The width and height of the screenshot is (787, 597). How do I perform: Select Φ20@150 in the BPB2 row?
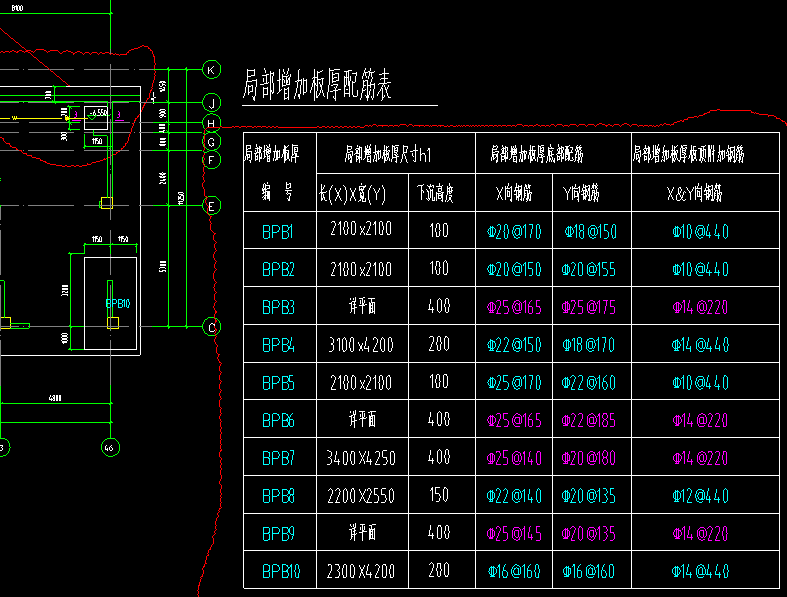tap(514, 270)
